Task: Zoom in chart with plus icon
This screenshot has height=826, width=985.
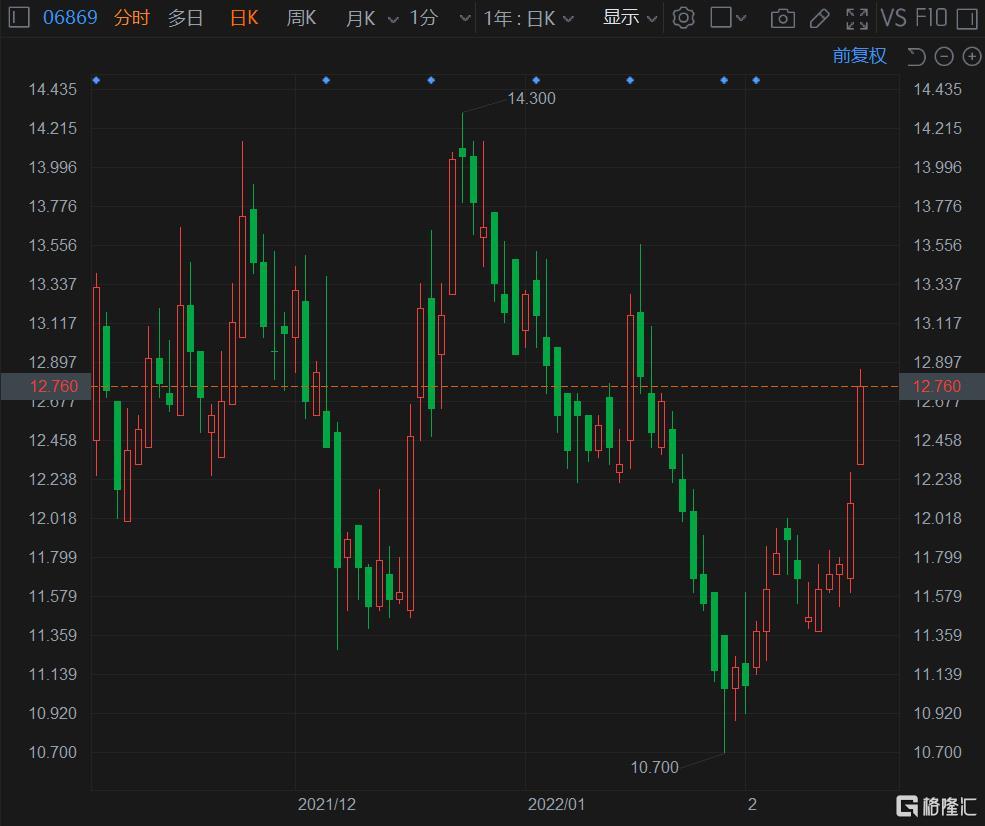Action: pos(971,56)
